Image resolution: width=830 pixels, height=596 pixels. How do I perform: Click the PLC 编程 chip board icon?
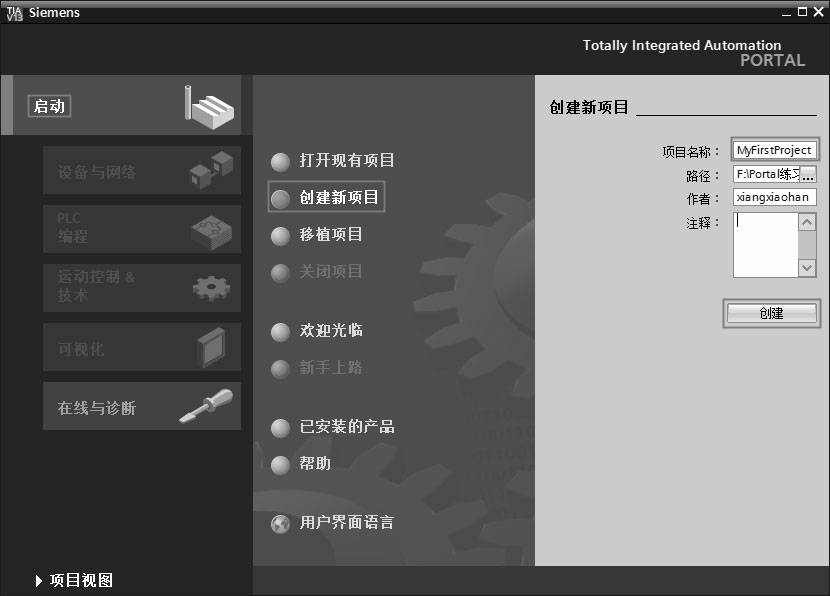click(211, 232)
